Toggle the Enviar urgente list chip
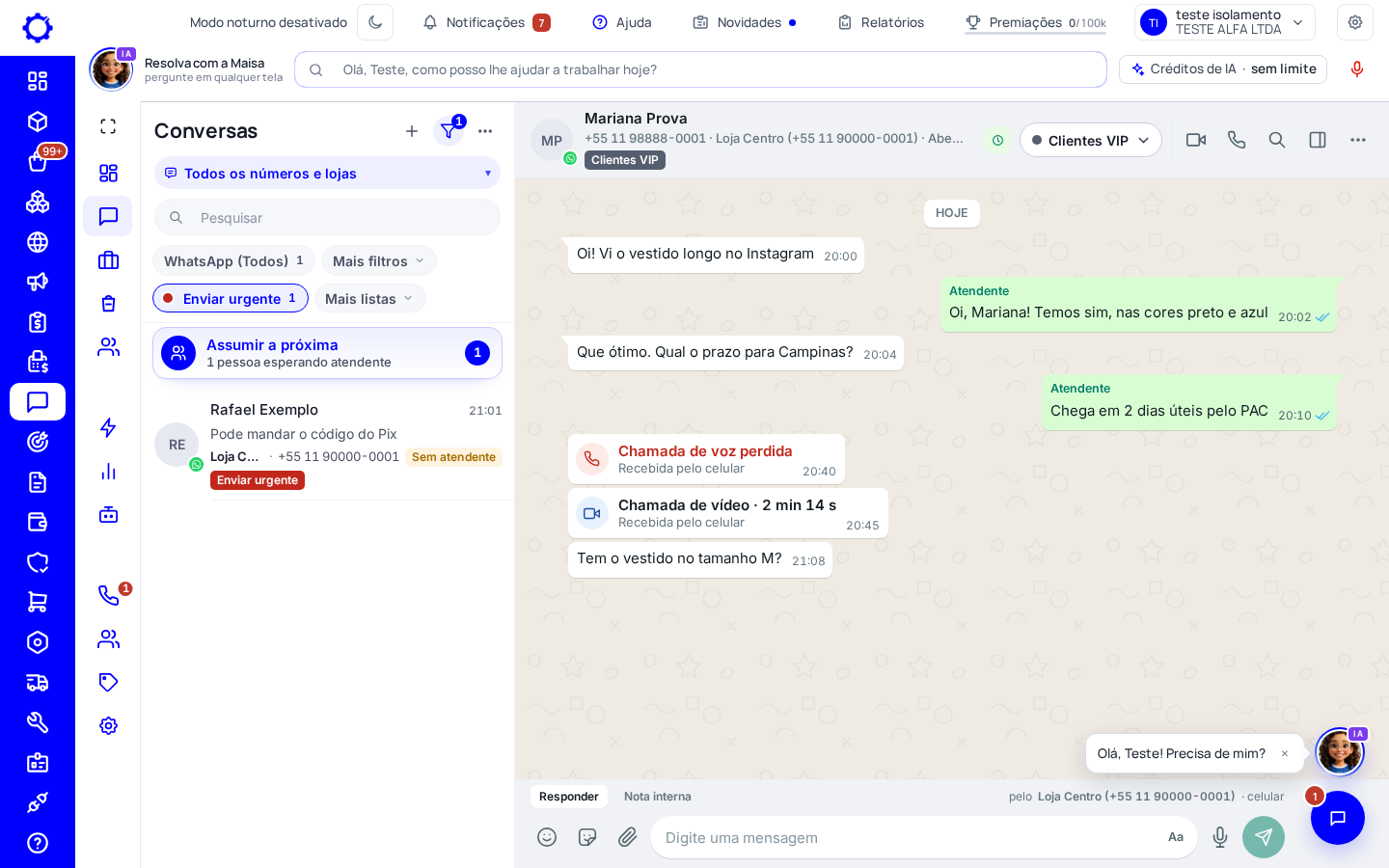 (x=231, y=299)
